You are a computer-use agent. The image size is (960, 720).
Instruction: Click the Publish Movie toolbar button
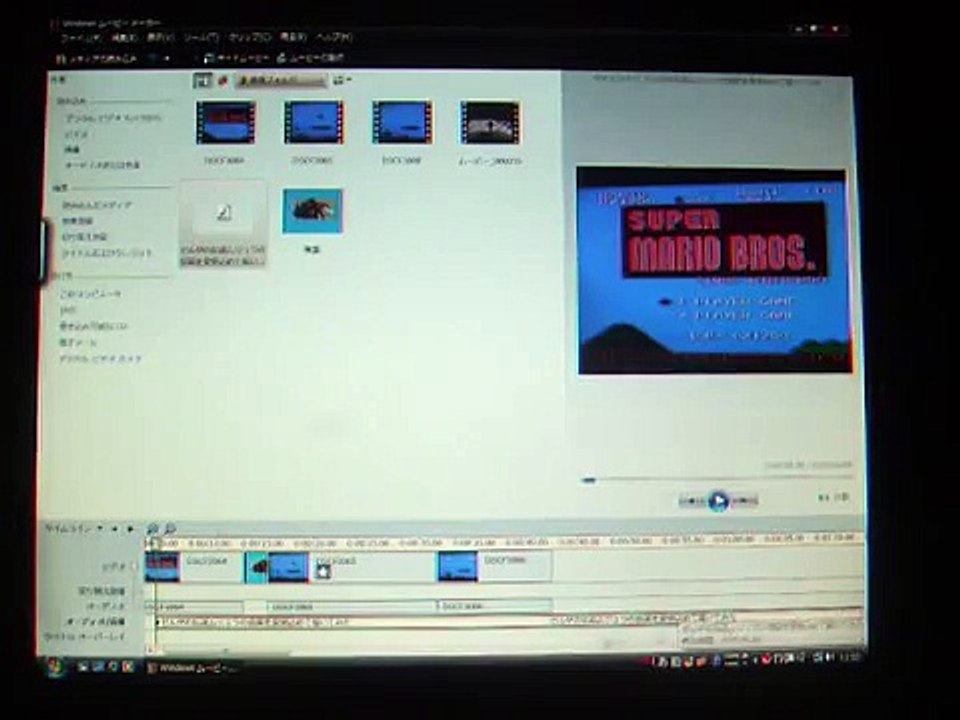[x=310, y=58]
